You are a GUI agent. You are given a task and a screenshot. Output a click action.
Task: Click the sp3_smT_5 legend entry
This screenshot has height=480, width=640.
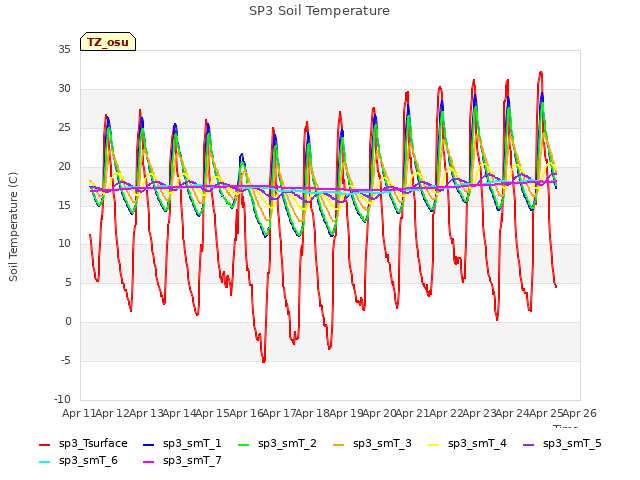click(562, 444)
